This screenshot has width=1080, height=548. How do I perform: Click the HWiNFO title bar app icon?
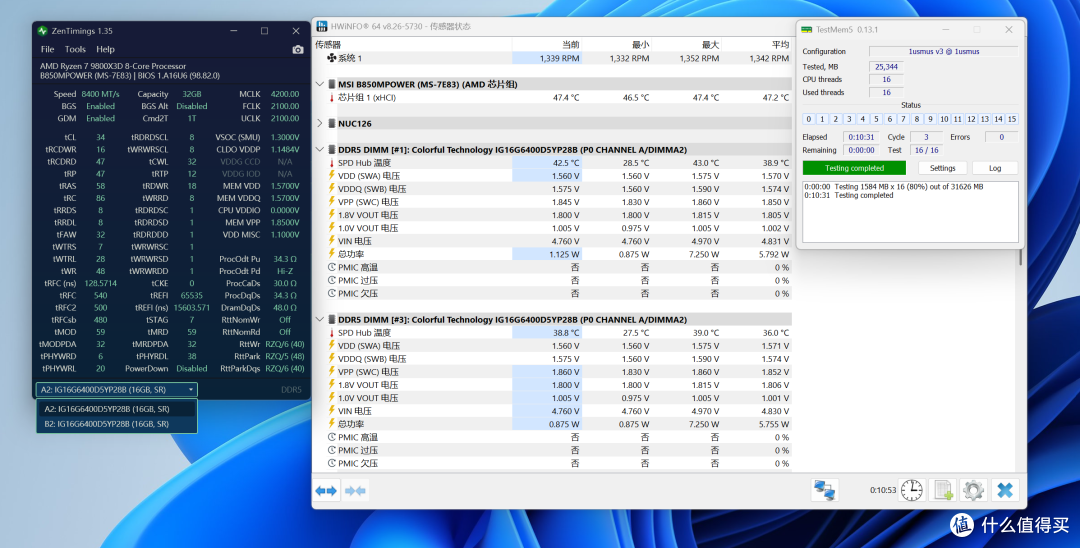click(x=322, y=26)
